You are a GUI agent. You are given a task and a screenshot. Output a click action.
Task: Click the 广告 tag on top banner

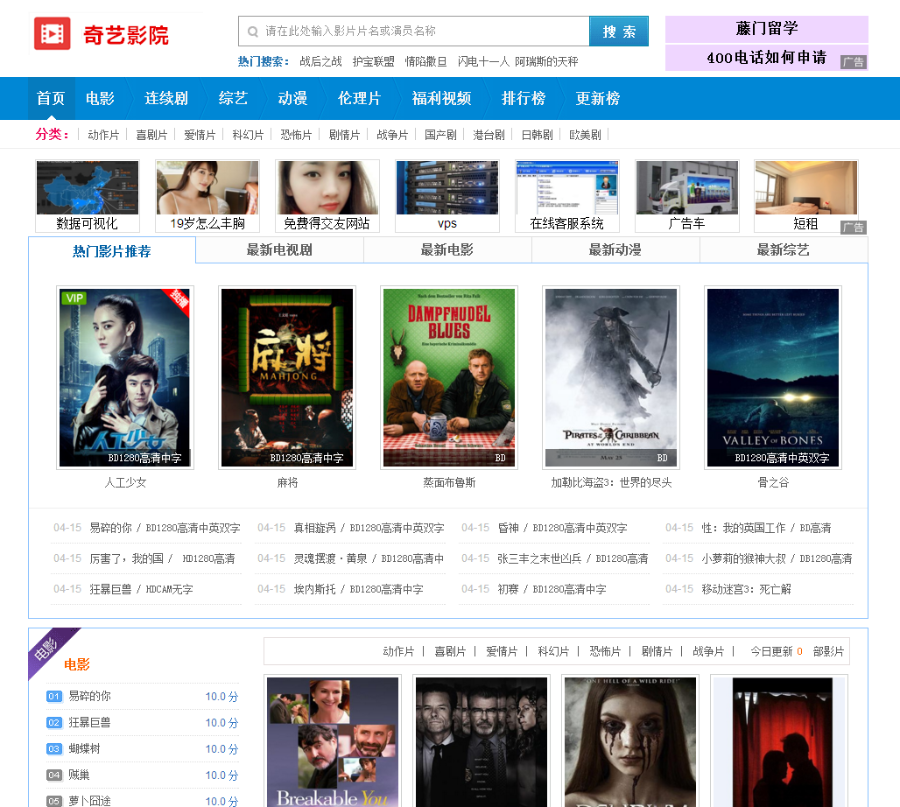tap(854, 62)
